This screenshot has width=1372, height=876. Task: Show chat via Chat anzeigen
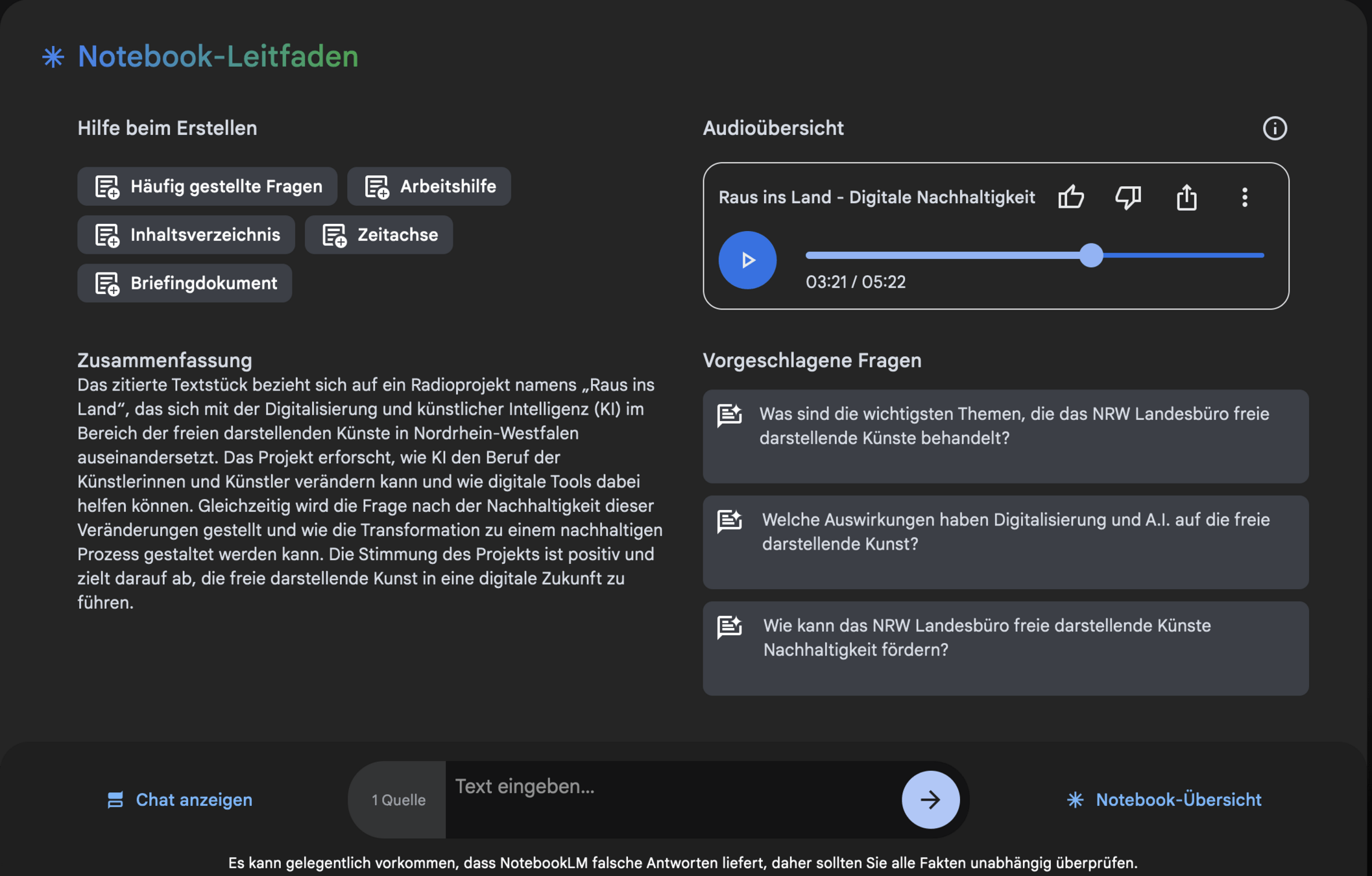coord(180,800)
